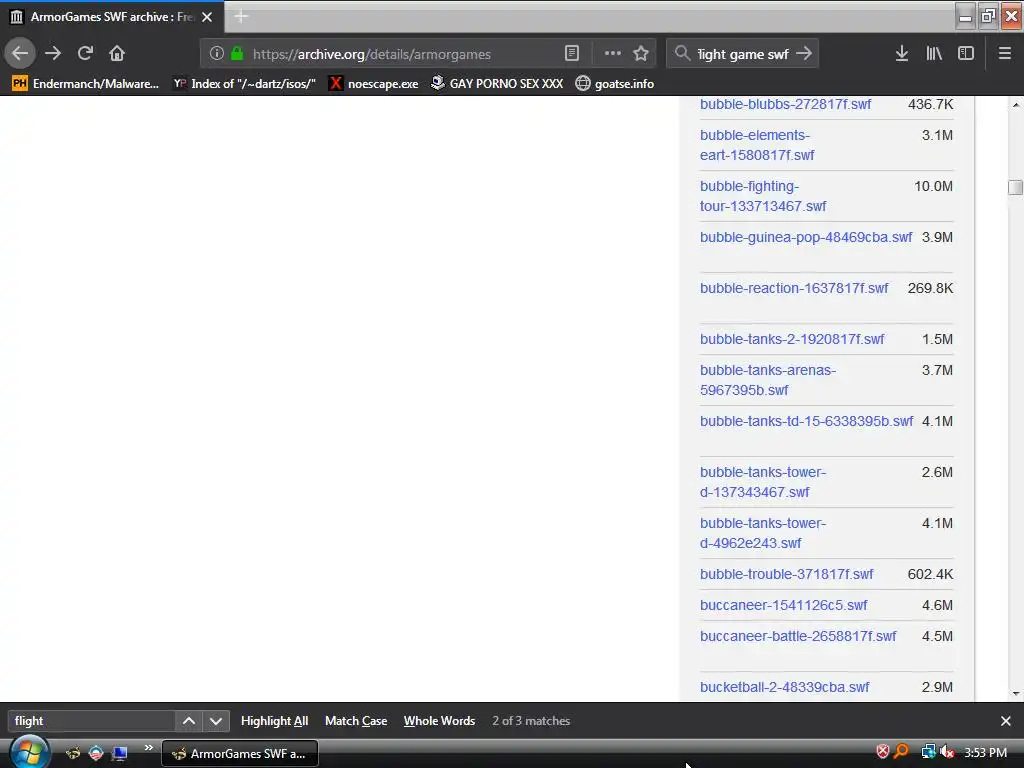Jump to previous find match arrow
1024x768 pixels.
(x=189, y=721)
